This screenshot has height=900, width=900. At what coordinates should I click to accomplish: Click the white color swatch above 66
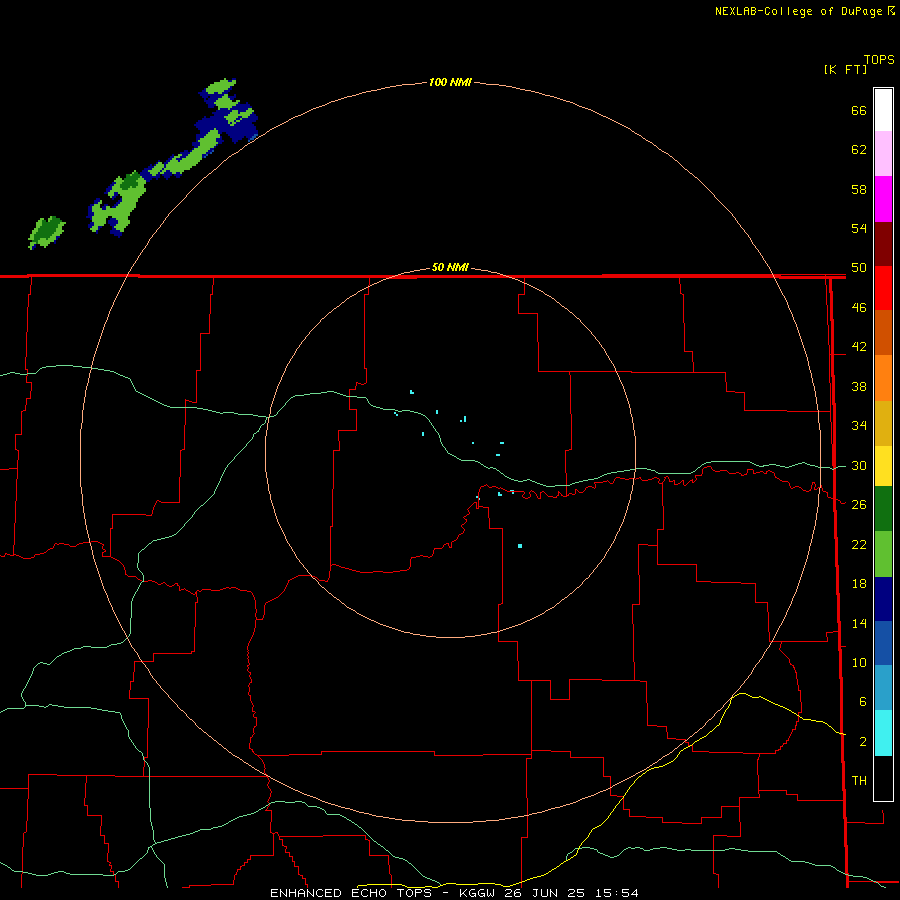point(883,110)
